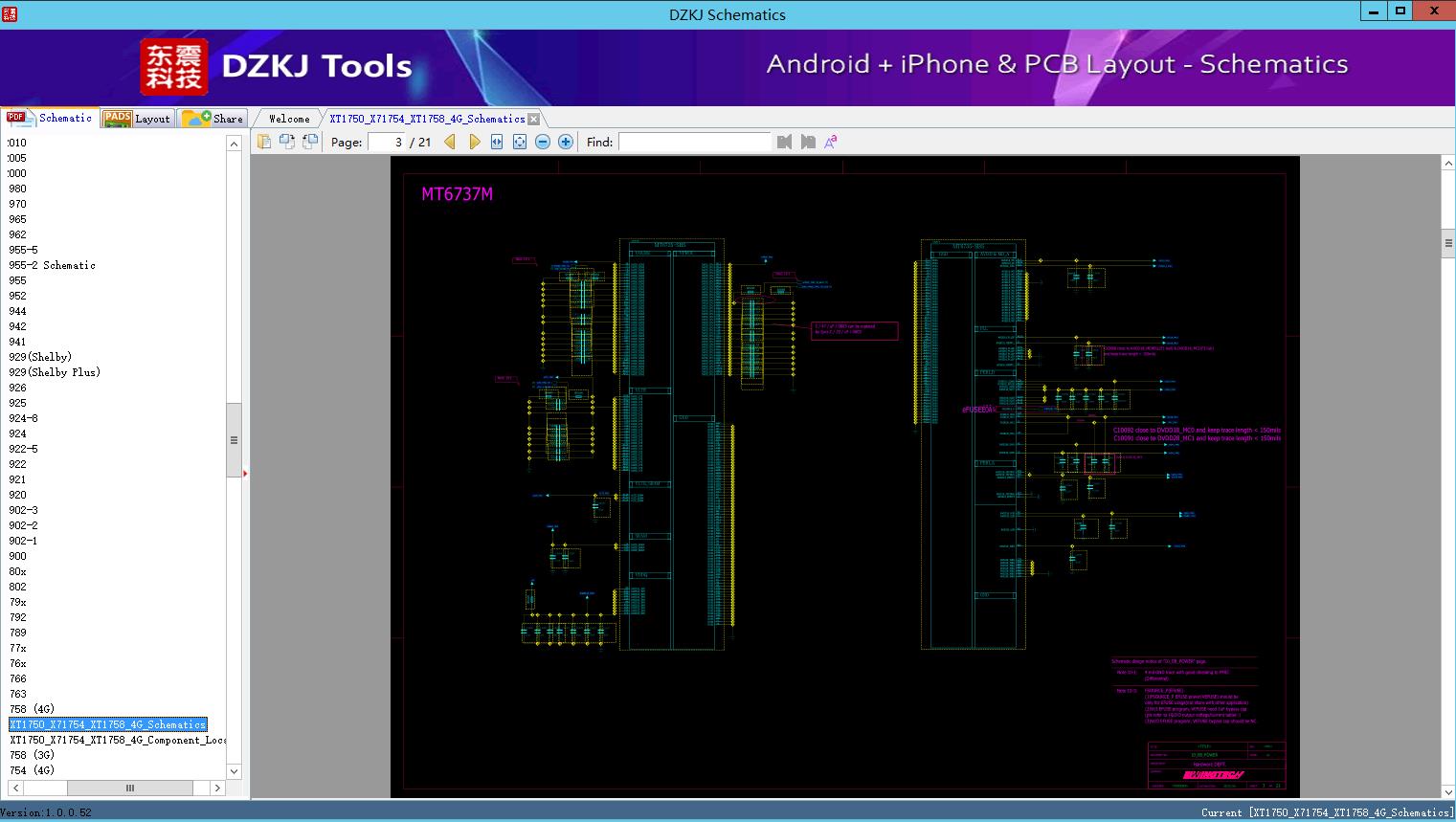
Task: Click the Find search text field
Action: [x=694, y=142]
